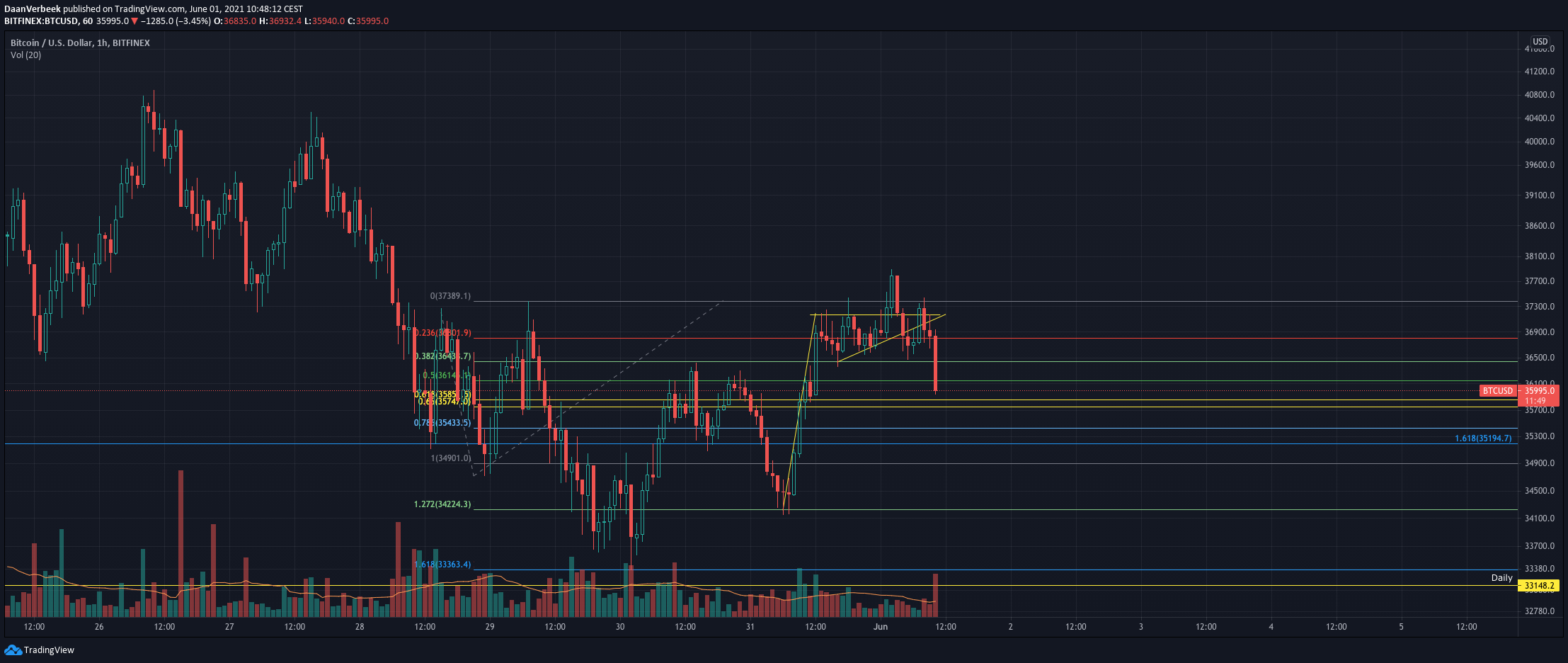Select the 1(34901.0) Fibonacci level label
The width and height of the screenshot is (1568, 663).
(x=450, y=458)
